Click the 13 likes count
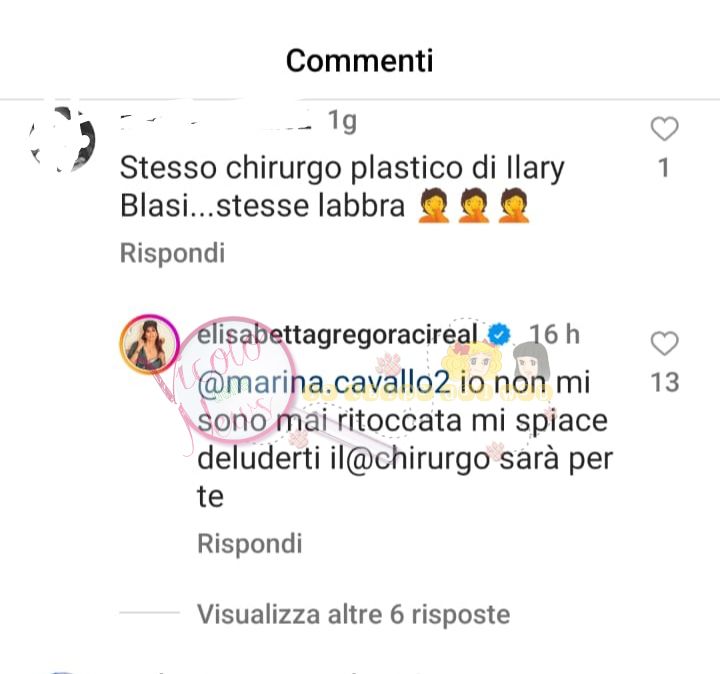The width and height of the screenshot is (720, 674). click(664, 382)
